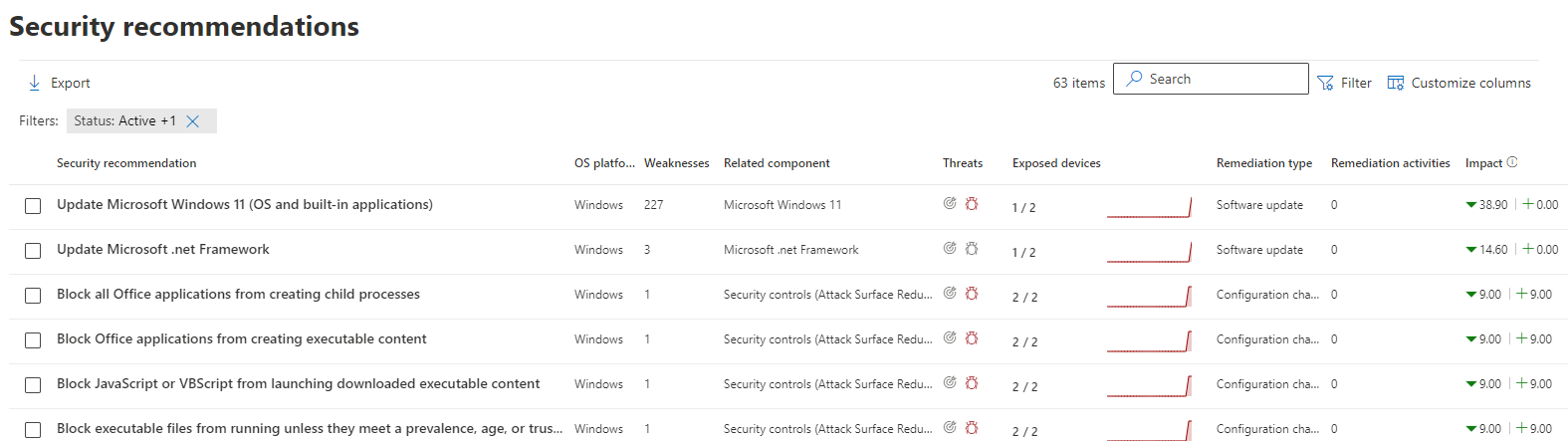Screen dimensions: 1568x441
Task: Click the bug icon for Block JavaScript row
Action: coord(972,382)
